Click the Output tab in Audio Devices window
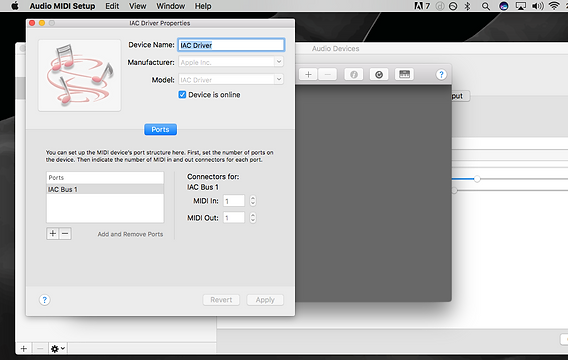This screenshot has width=568, height=360. pos(460,96)
